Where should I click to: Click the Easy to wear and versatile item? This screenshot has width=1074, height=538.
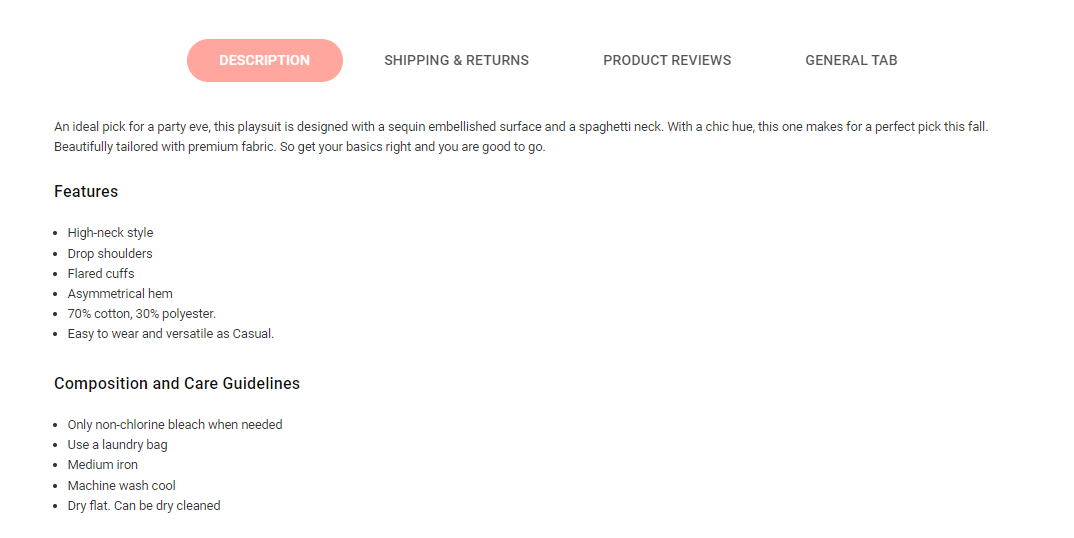[x=171, y=334]
